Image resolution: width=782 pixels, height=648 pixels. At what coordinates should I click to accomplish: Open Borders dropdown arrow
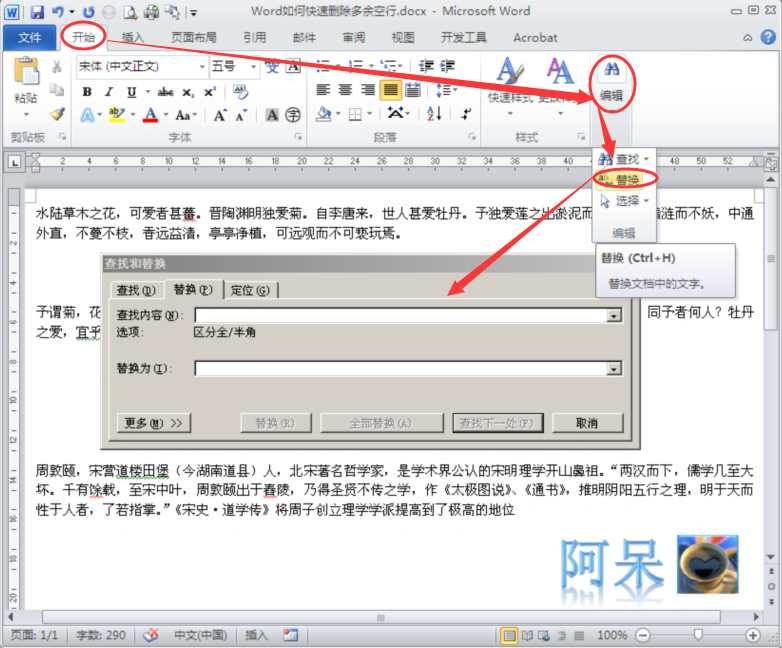pos(370,114)
